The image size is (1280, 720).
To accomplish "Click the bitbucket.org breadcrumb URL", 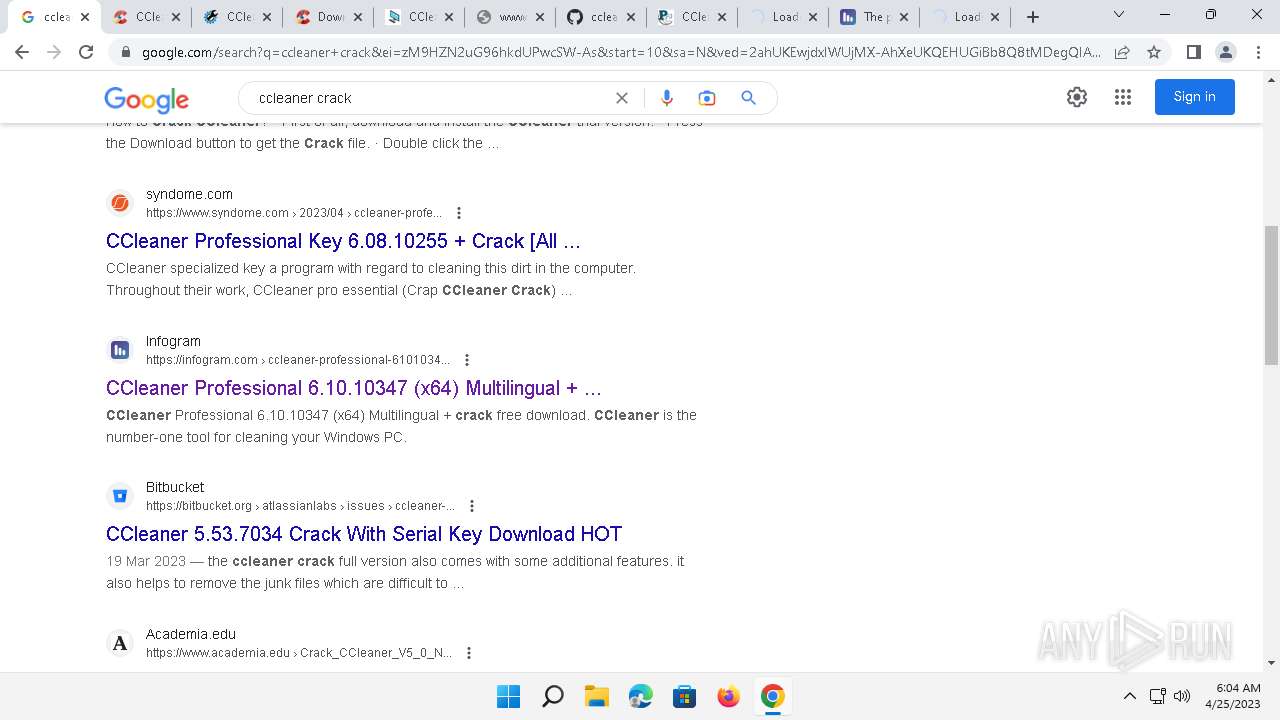I will tap(301, 506).
